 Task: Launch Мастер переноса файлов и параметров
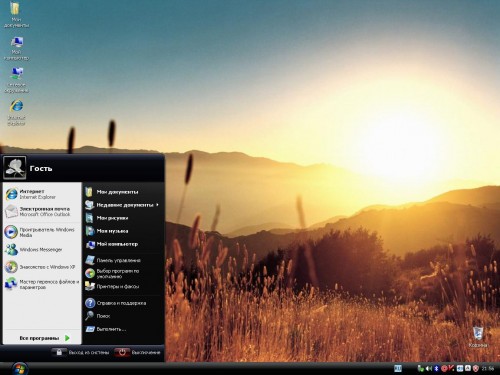coord(42,284)
